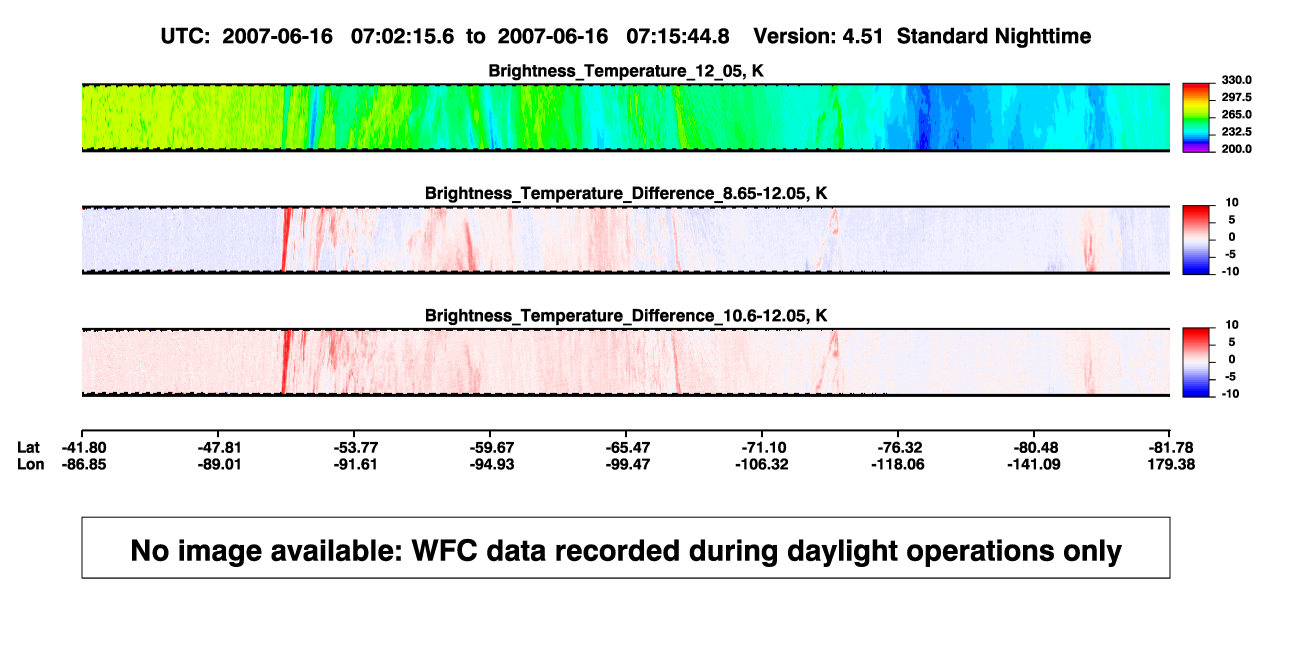Click the Brightness_Temperature_12_05 data strip image
Screen dimensions: 1300x667
pos(625,118)
